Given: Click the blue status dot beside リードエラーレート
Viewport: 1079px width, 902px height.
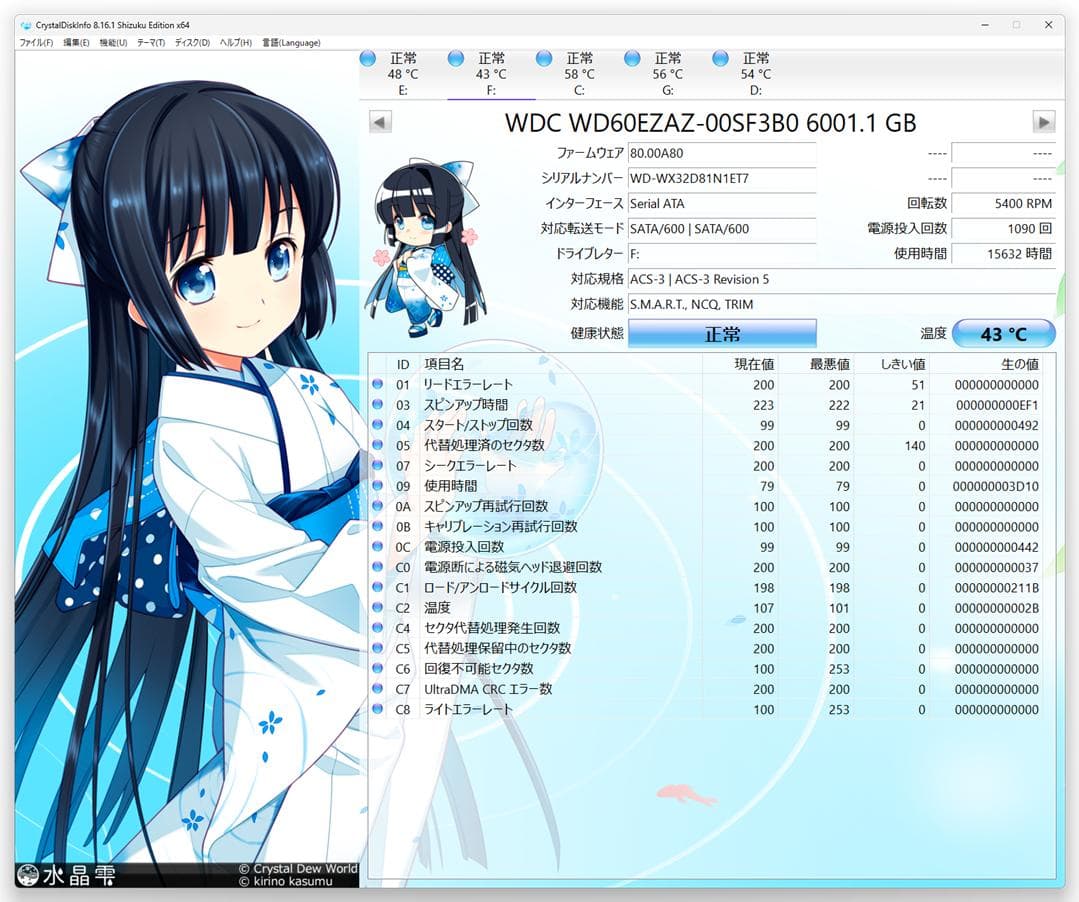Looking at the screenshot, I should [x=377, y=384].
